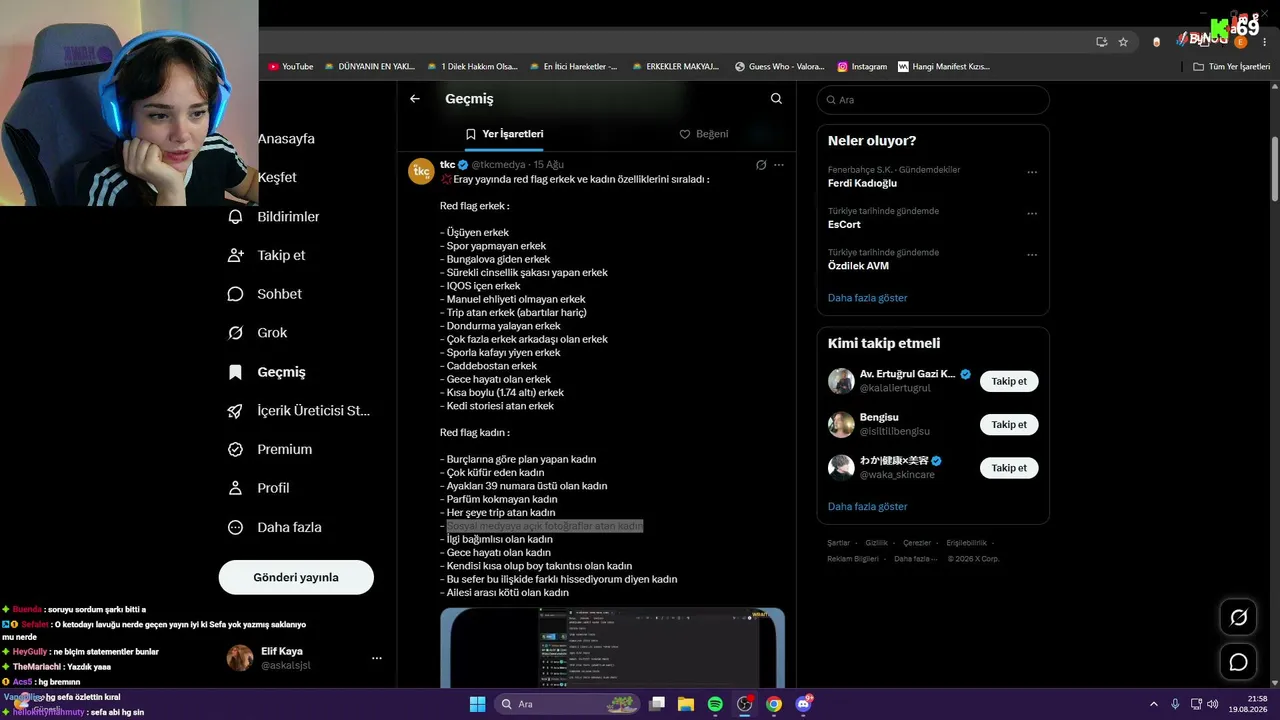Click Gönderi yayınla button
This screenshot has height=720, width=1280.
click(296, 577)
